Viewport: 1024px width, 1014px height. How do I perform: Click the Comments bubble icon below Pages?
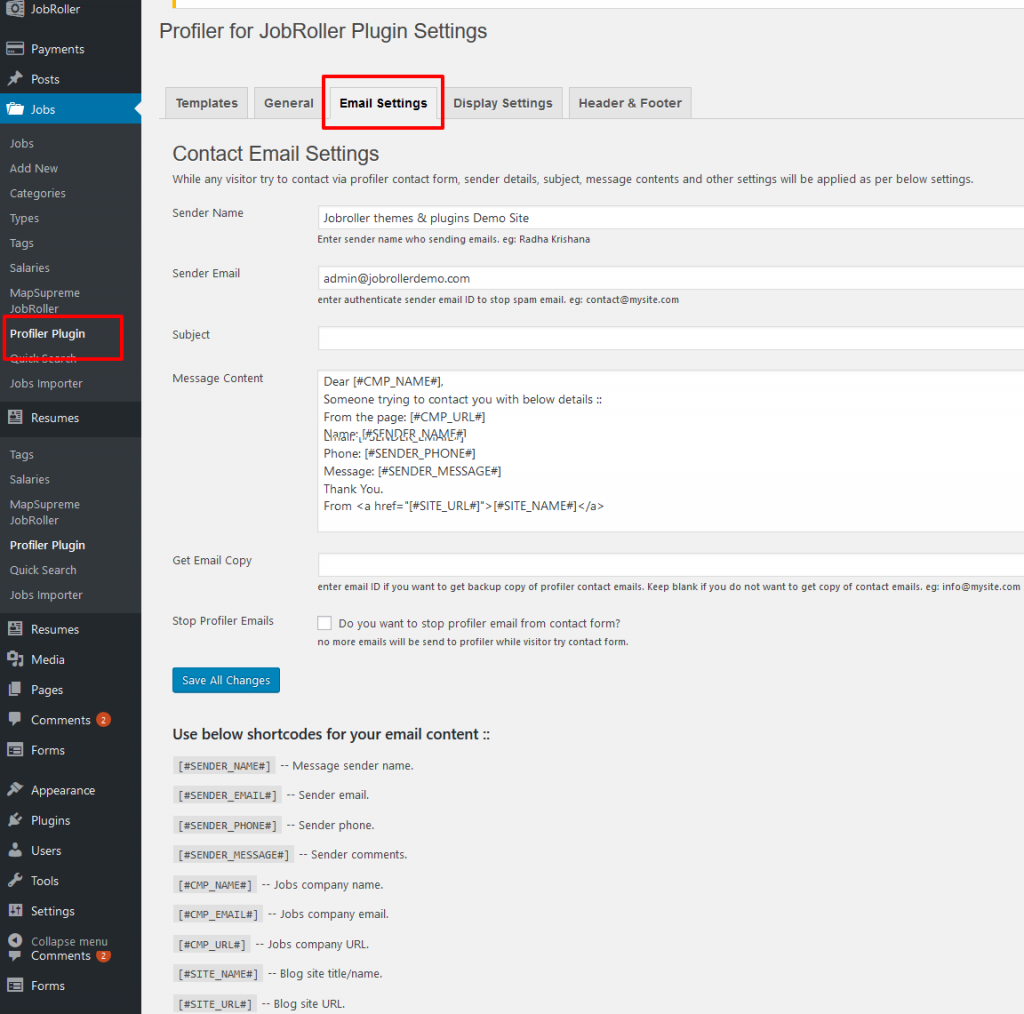click(x=15, y=720)
